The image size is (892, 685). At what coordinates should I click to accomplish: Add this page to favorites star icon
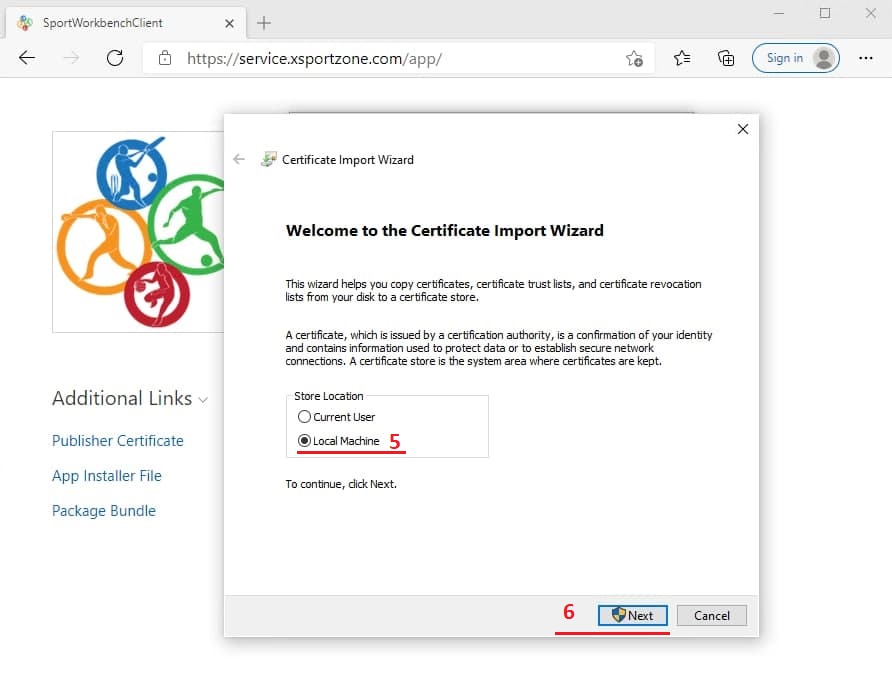(634, 58)
